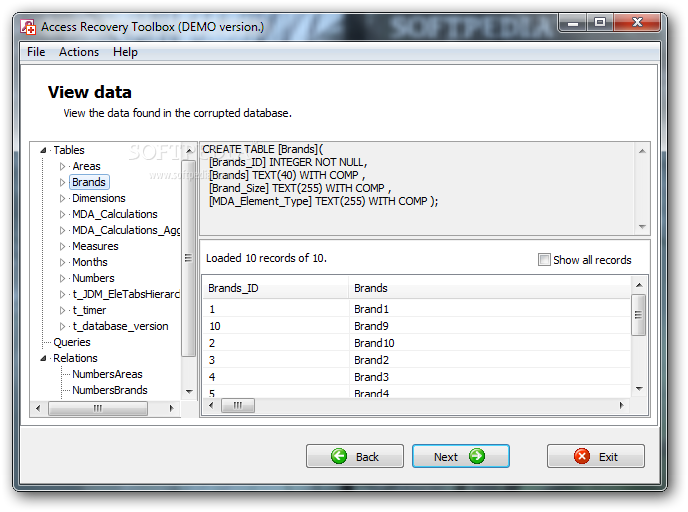
Task: Collapse the Relations tree node
Action: [x=43, y=358]
